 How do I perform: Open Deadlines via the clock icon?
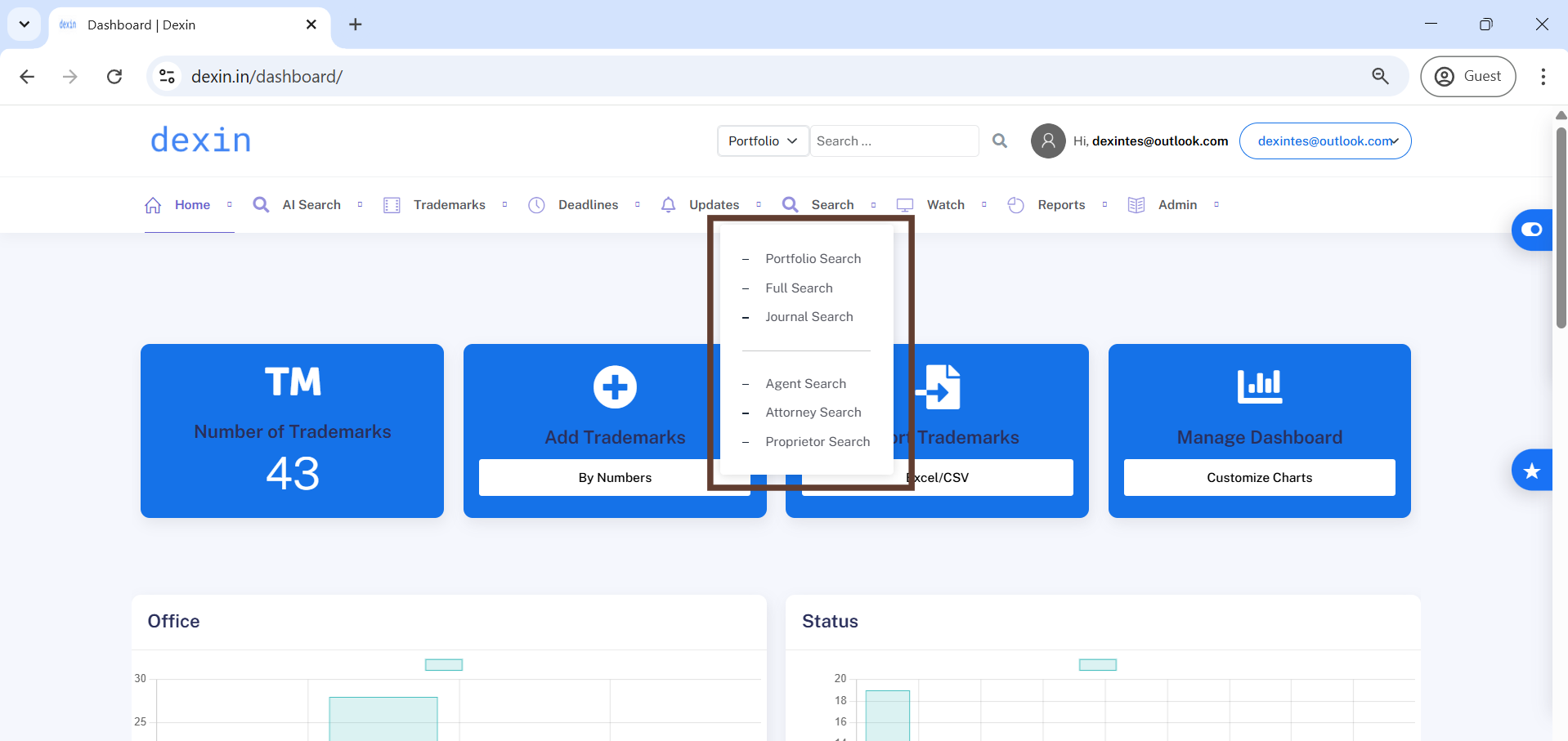[x=537, y=205]
